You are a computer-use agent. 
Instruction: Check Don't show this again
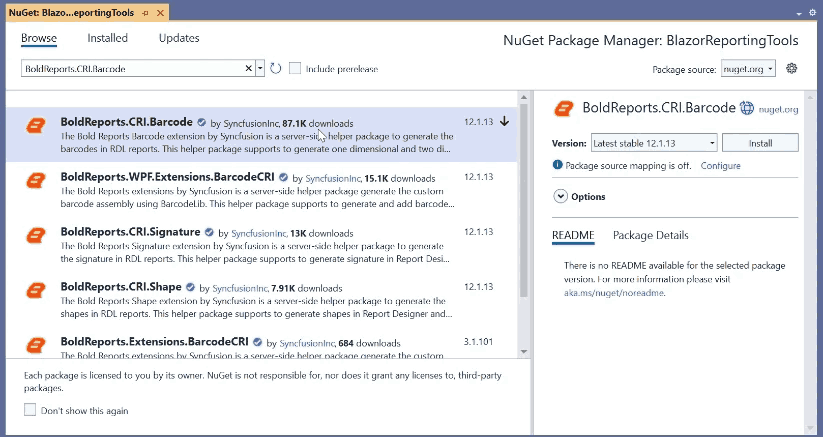pyautogui.click(x=30, y=410)
